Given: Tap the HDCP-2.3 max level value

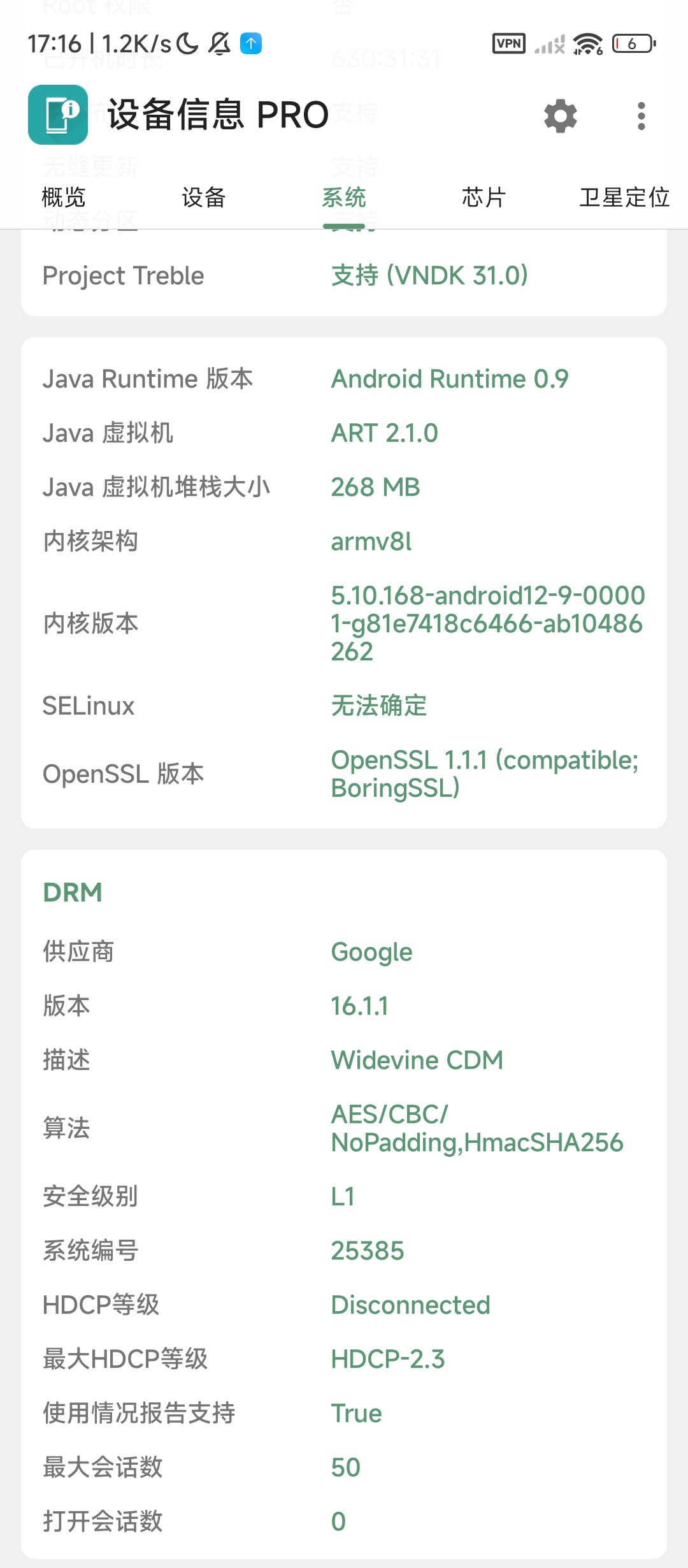Looking at the screenshot, I should 388,1359.
